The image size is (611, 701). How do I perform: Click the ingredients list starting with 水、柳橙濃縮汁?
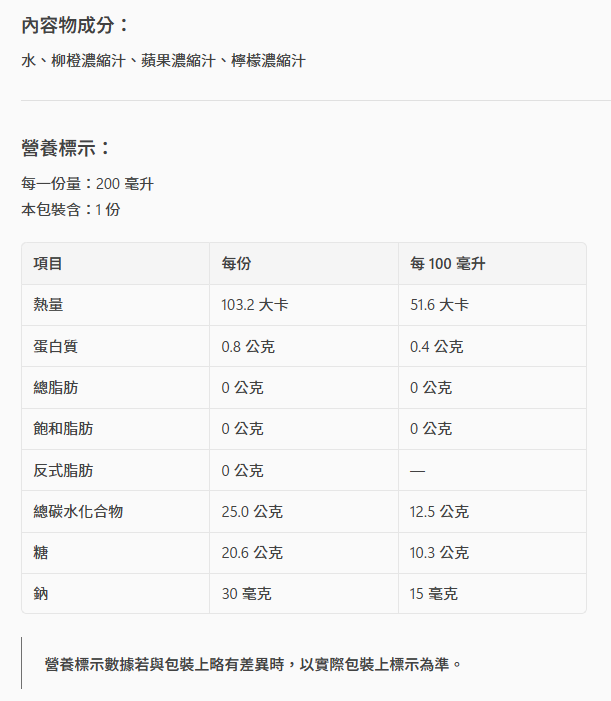(x=163, y=61)
